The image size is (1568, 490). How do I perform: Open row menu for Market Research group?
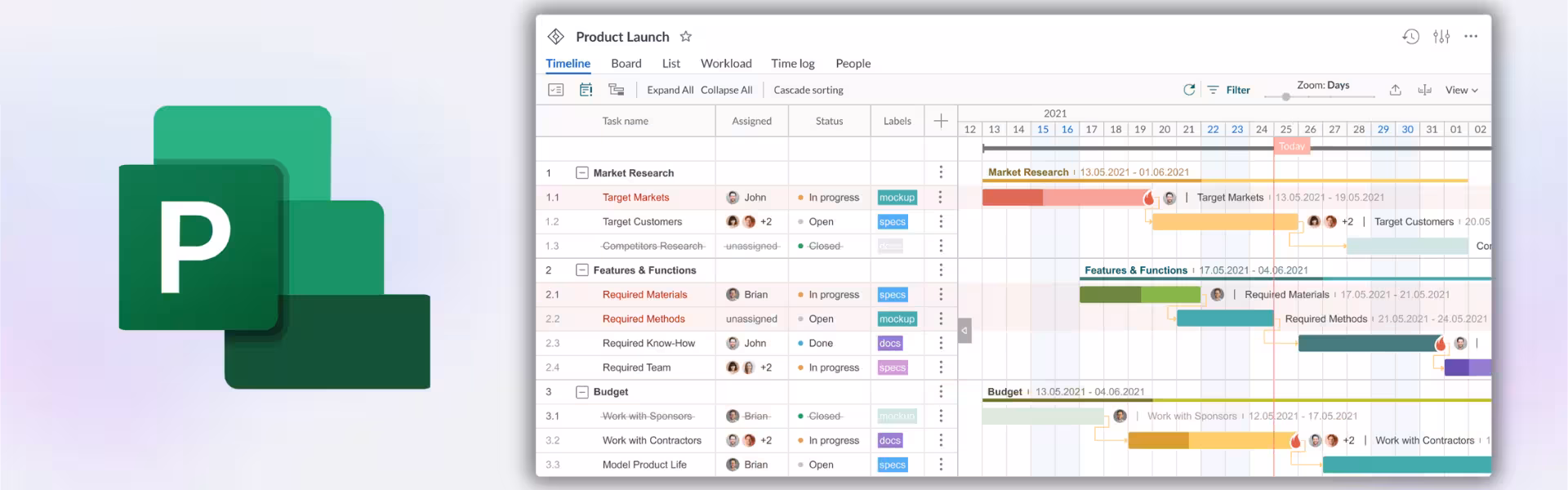941,172
